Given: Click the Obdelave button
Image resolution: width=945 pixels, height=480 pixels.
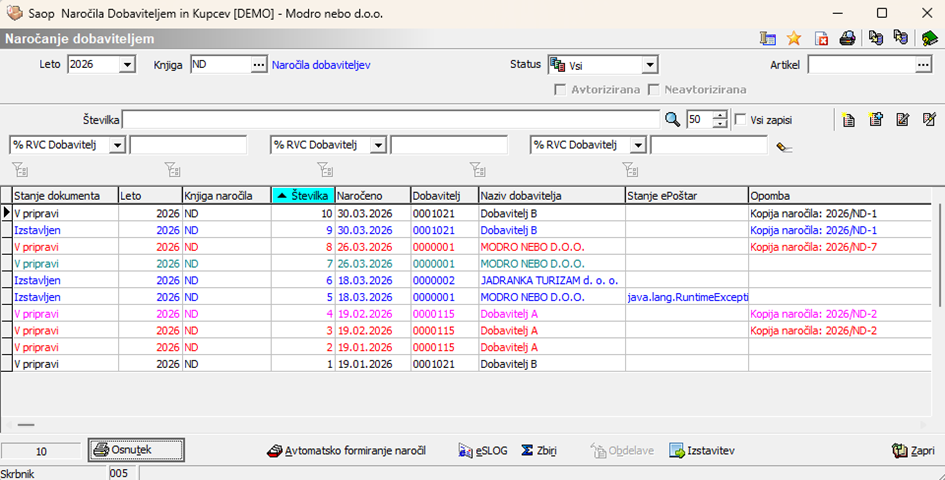Looking at the screenshot, I should tap(622, 450).
